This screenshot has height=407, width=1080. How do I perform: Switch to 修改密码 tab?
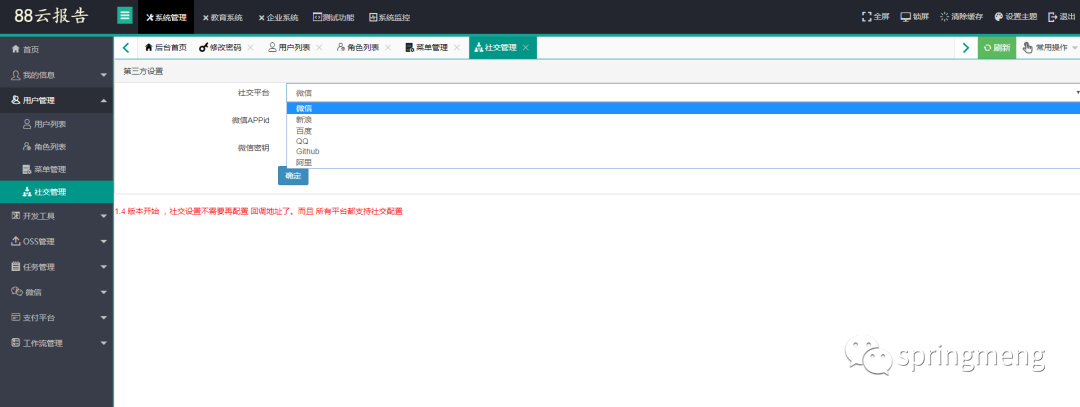pos(220,48)
